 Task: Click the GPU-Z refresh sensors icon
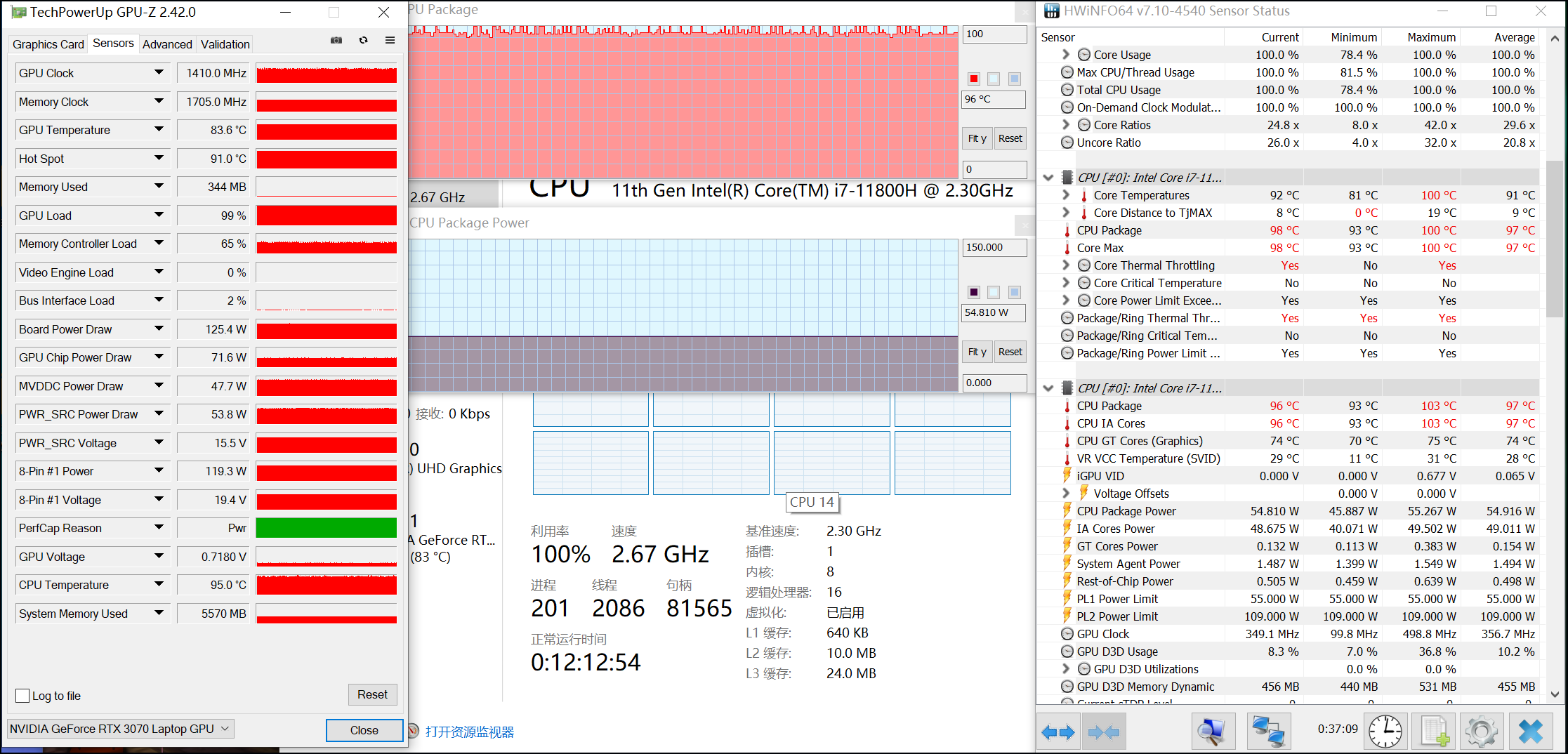coord(363,41)
